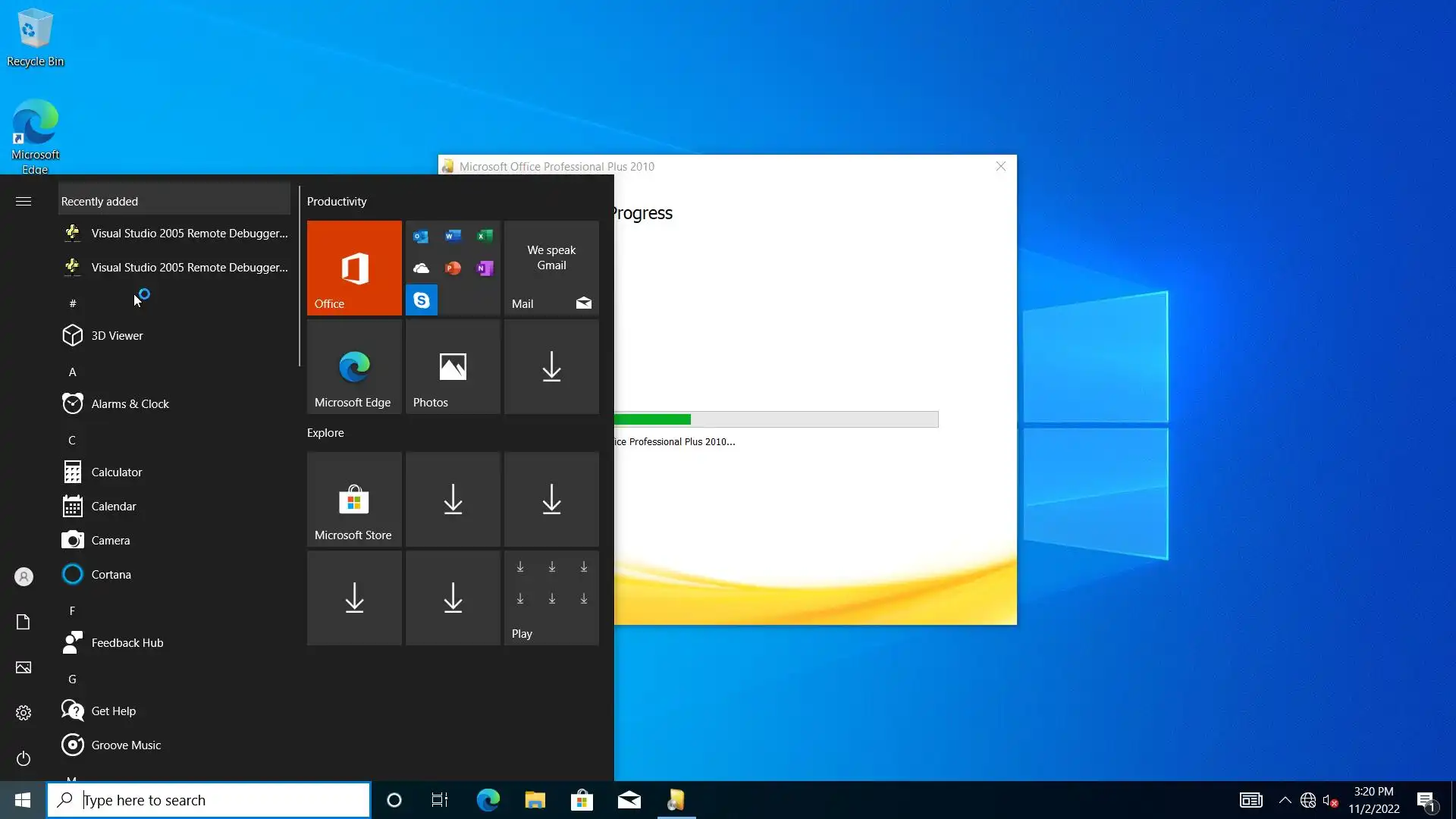This screenshot has width=1456, height=819.
Task: Open the Microsoft Store tile
Action: [x=354, y=499]
